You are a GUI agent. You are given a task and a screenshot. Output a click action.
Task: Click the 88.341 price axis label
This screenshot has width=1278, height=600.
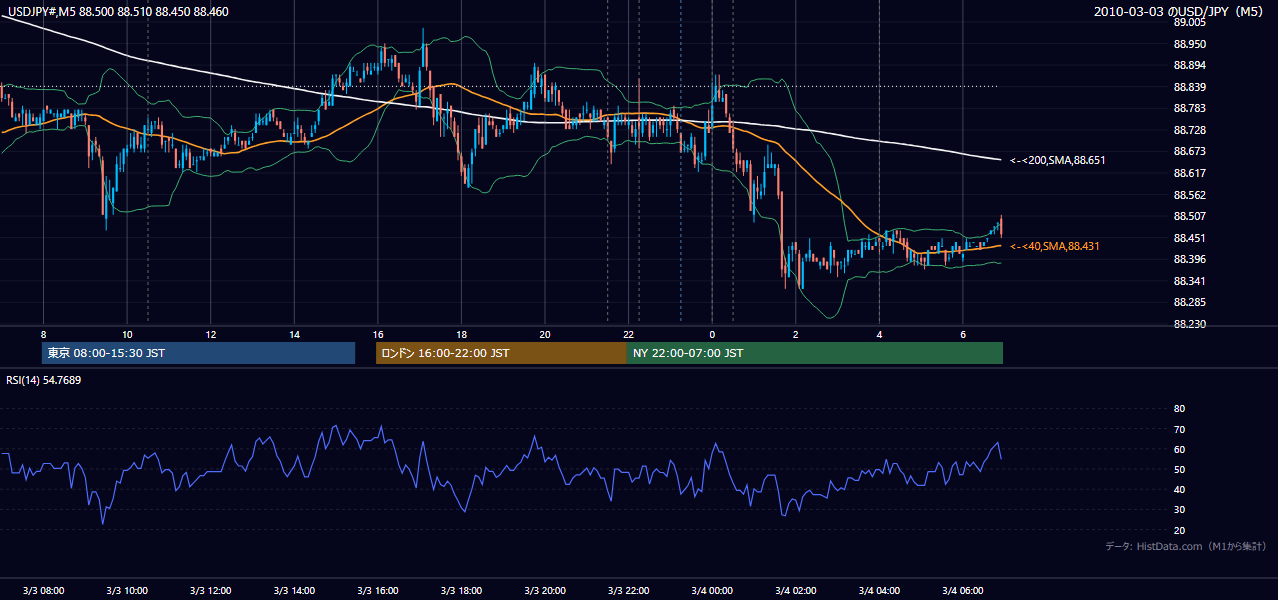1190,281
